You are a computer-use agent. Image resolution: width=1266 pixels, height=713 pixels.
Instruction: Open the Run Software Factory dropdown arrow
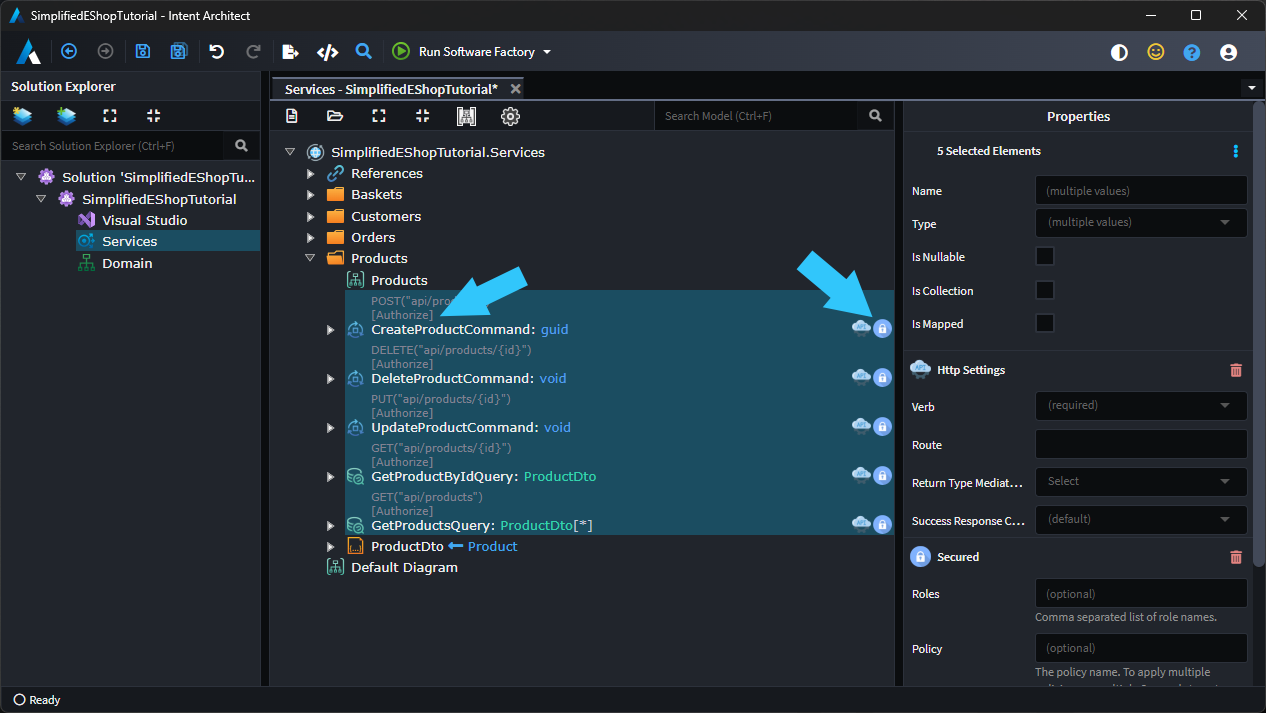pyautogui.click(x=547, y=52)
